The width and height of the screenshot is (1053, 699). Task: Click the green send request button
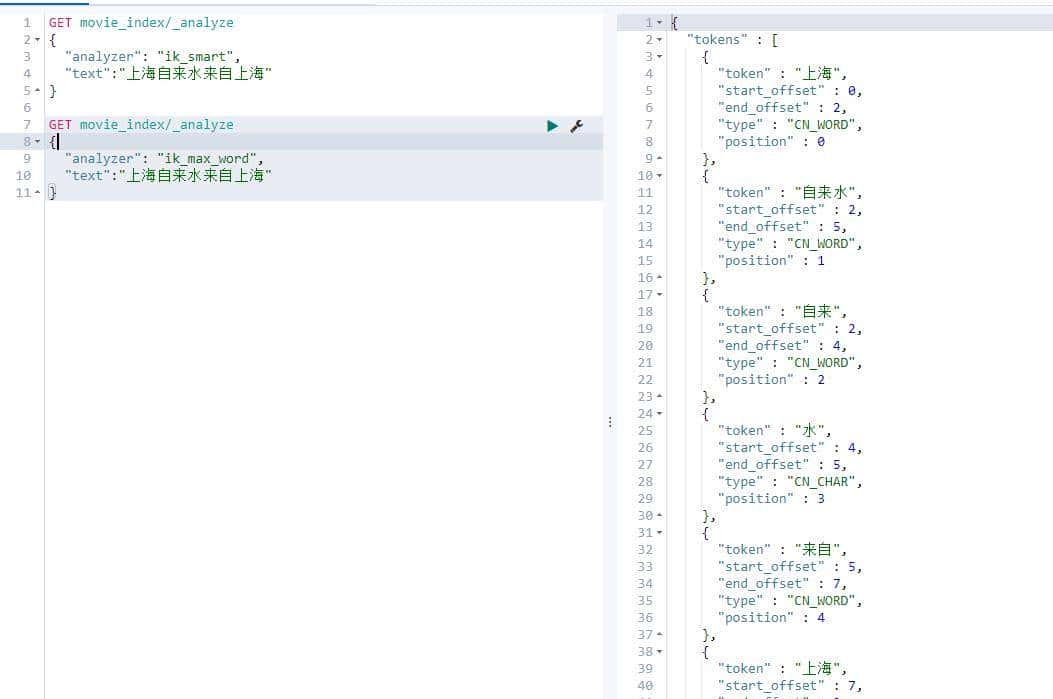pyautogui.click(x=553, y=125)
